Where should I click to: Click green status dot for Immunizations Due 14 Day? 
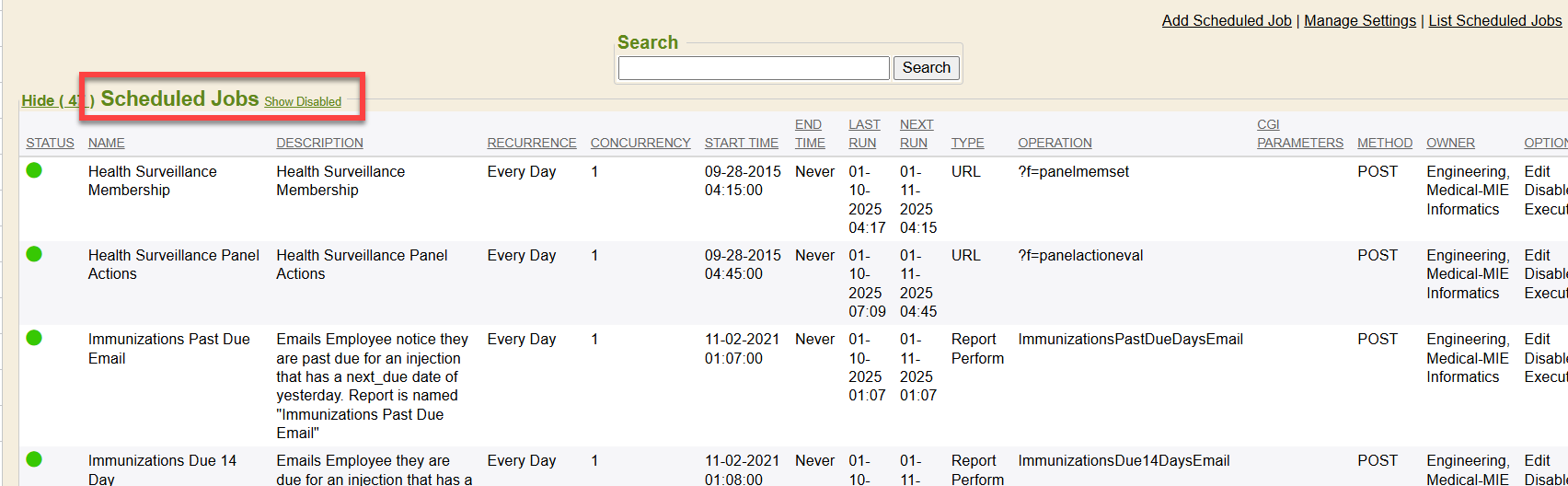click(34, 459)
